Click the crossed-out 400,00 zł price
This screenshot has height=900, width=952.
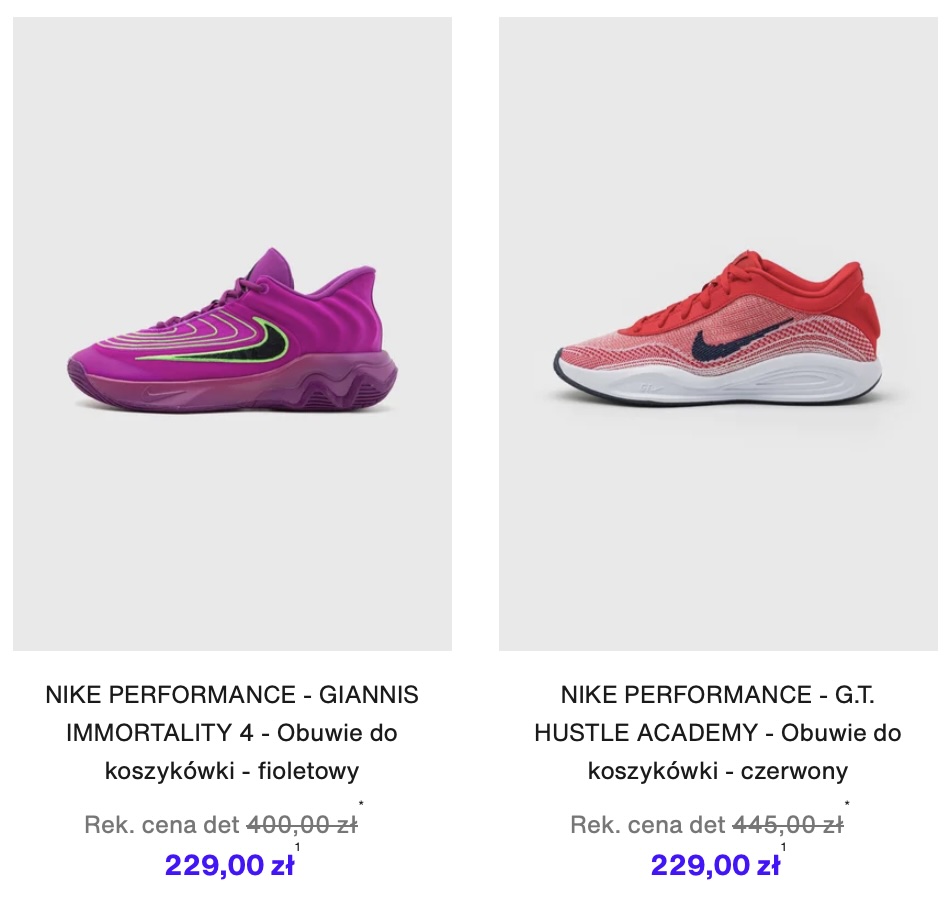coord(302,825)
